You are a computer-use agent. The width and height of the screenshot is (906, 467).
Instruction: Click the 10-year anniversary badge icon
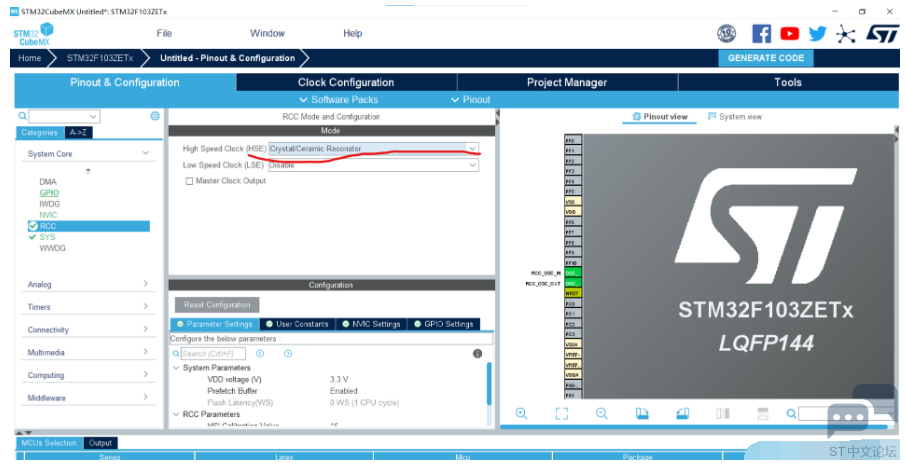click(726, 34)
